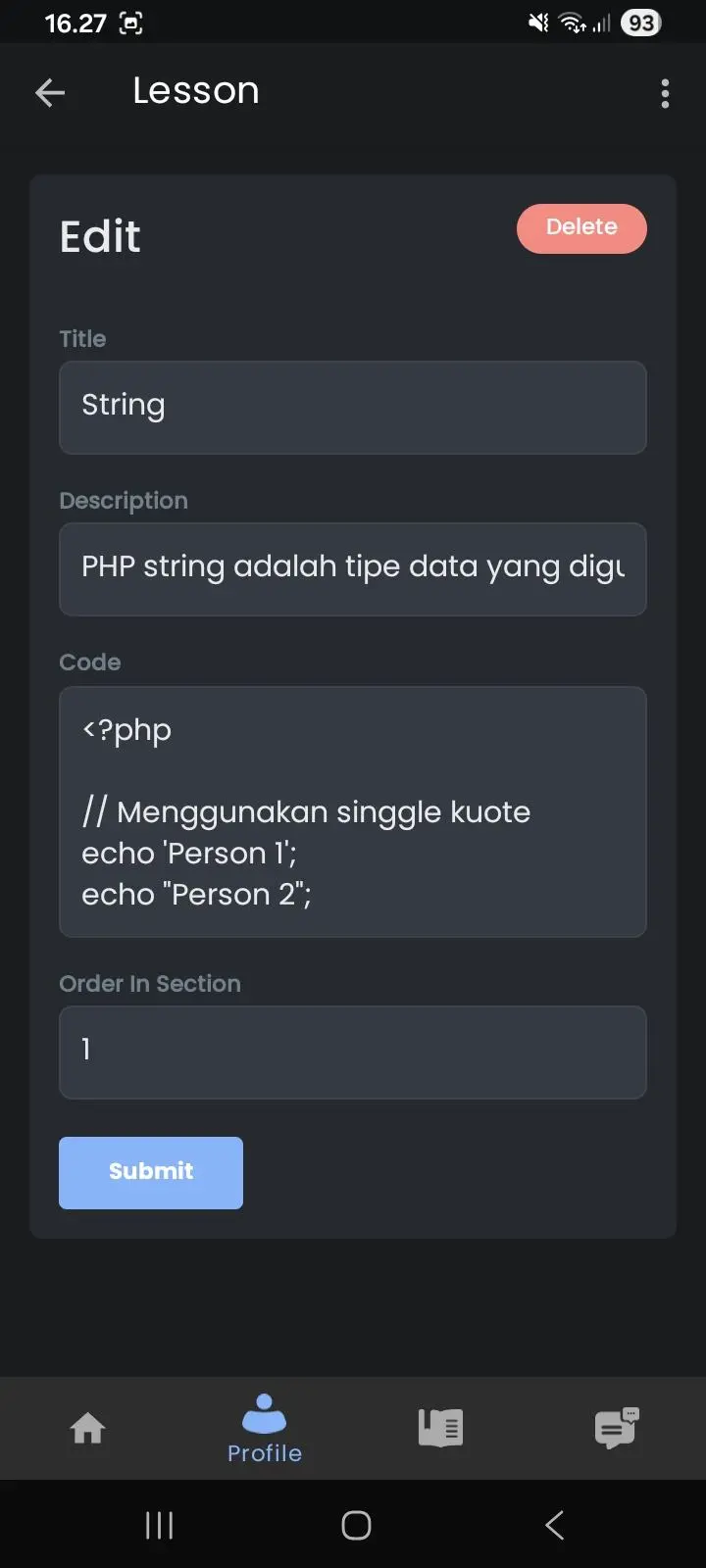Delete this lesson with the Delete button
The width and height of the screenshot is (706, 1568).
[x=581, y=228]
